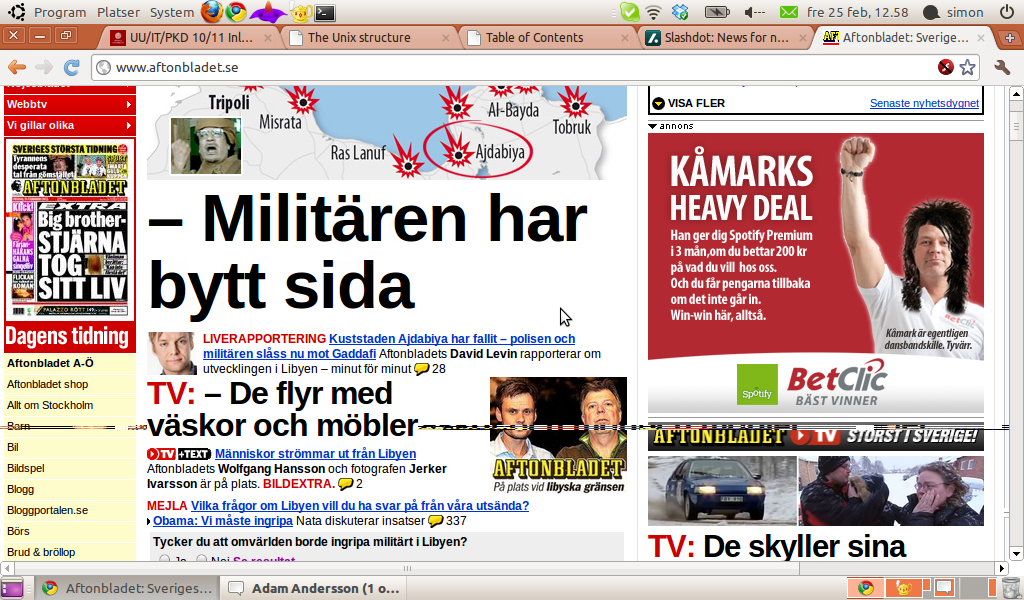Open terminal from the top panel launcher
The image size is (1024, 600).
pyautogui.click(x=324, y=12)
